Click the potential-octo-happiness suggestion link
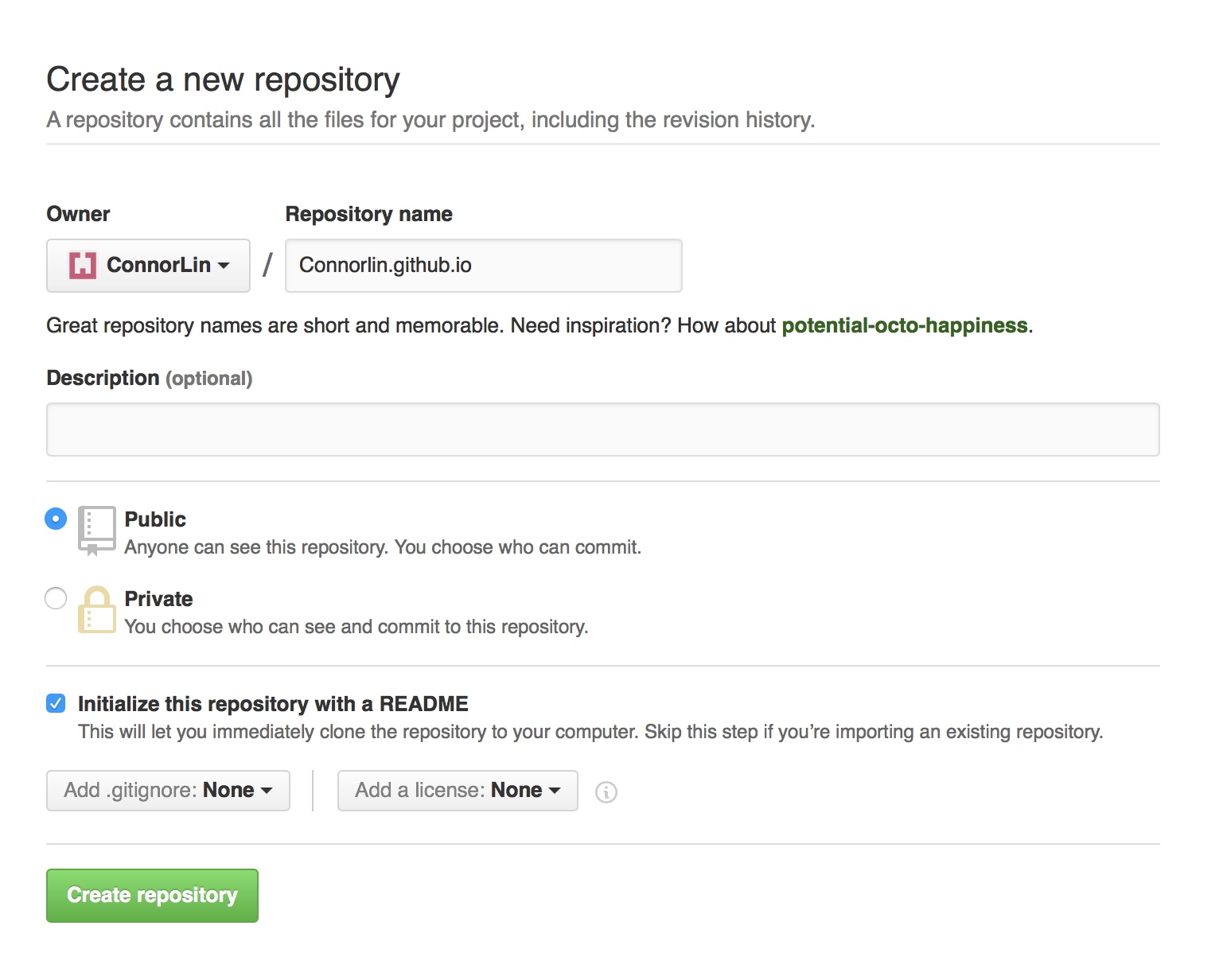Image resolution: width=1227 pixels, height=980 pixels. pos(905,325)
